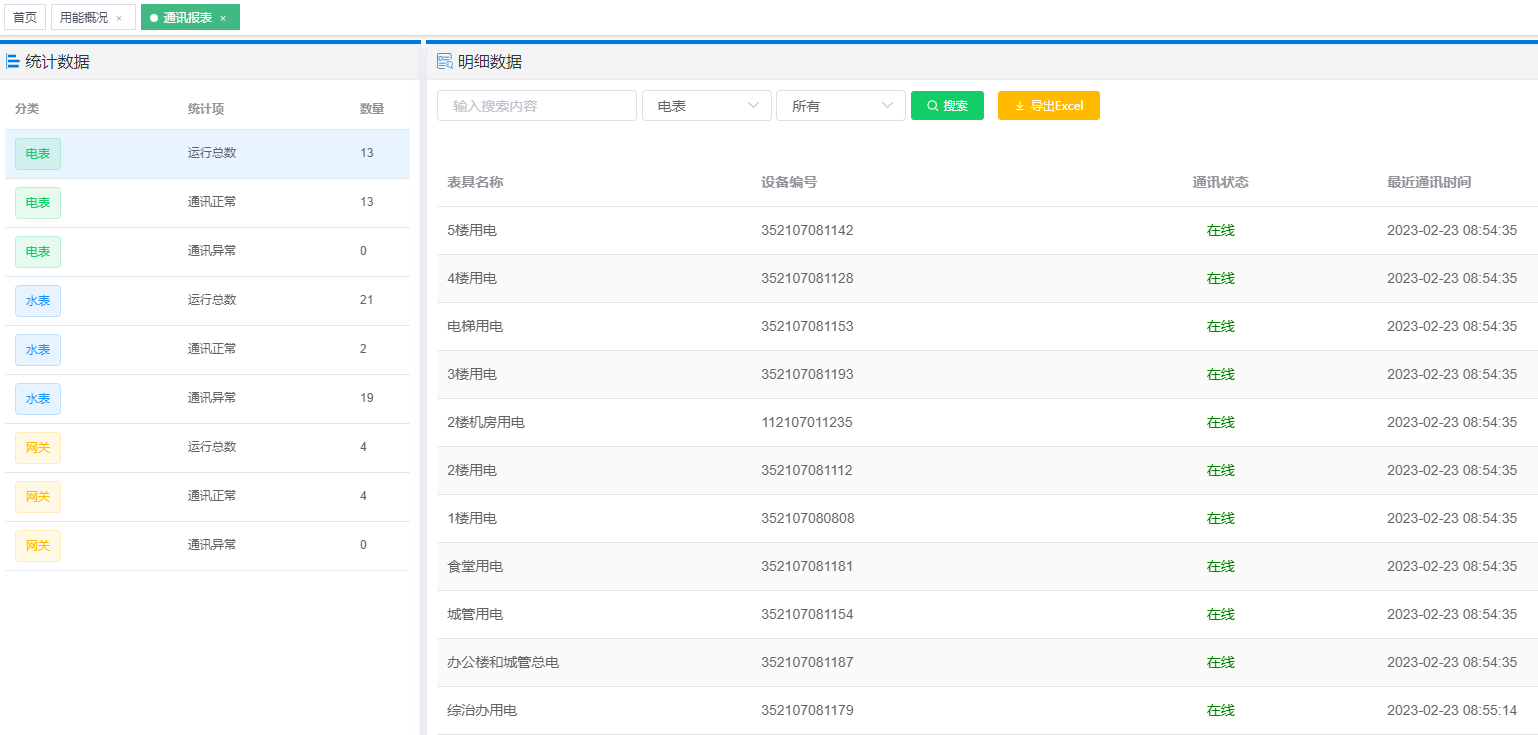Image resolution: width=1538 pixels, height=735 pixels.
Task: Open the 电表 meter type dropdown
Action: coord(706,105)
